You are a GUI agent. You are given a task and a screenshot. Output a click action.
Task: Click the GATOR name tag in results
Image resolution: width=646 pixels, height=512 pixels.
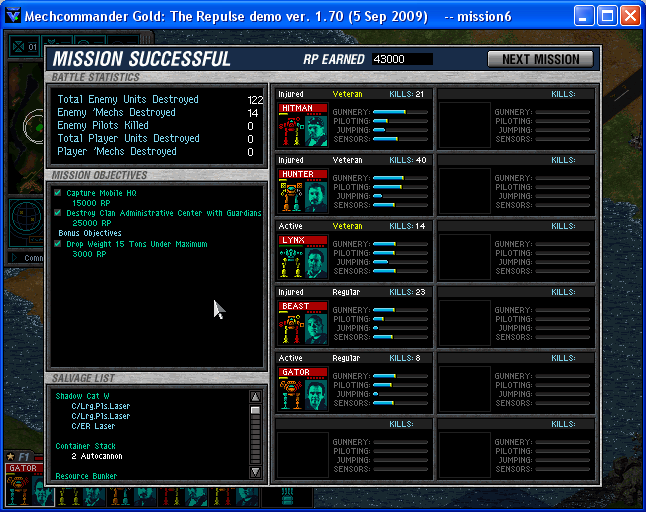click(303, 372)
